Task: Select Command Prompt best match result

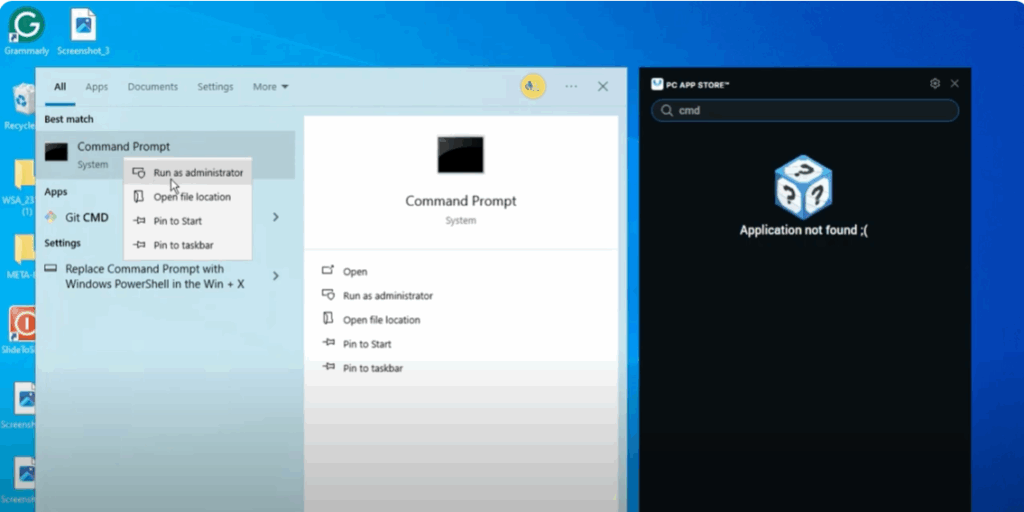Action: pyautogui.click(x=165, y=155)
